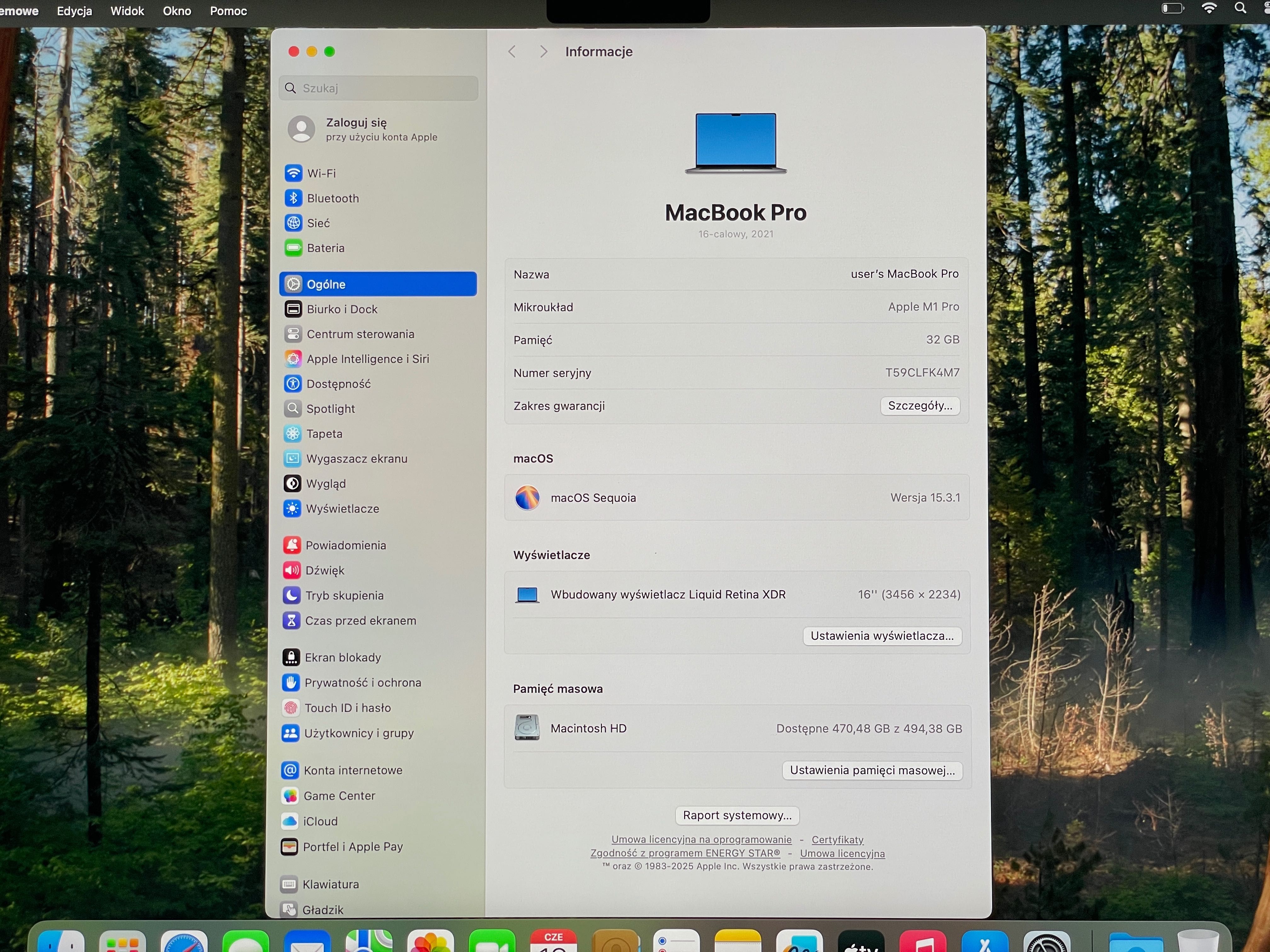1270x952 pixels.
Task: Click Szczegóły warranty button
Action: [920, 406]
